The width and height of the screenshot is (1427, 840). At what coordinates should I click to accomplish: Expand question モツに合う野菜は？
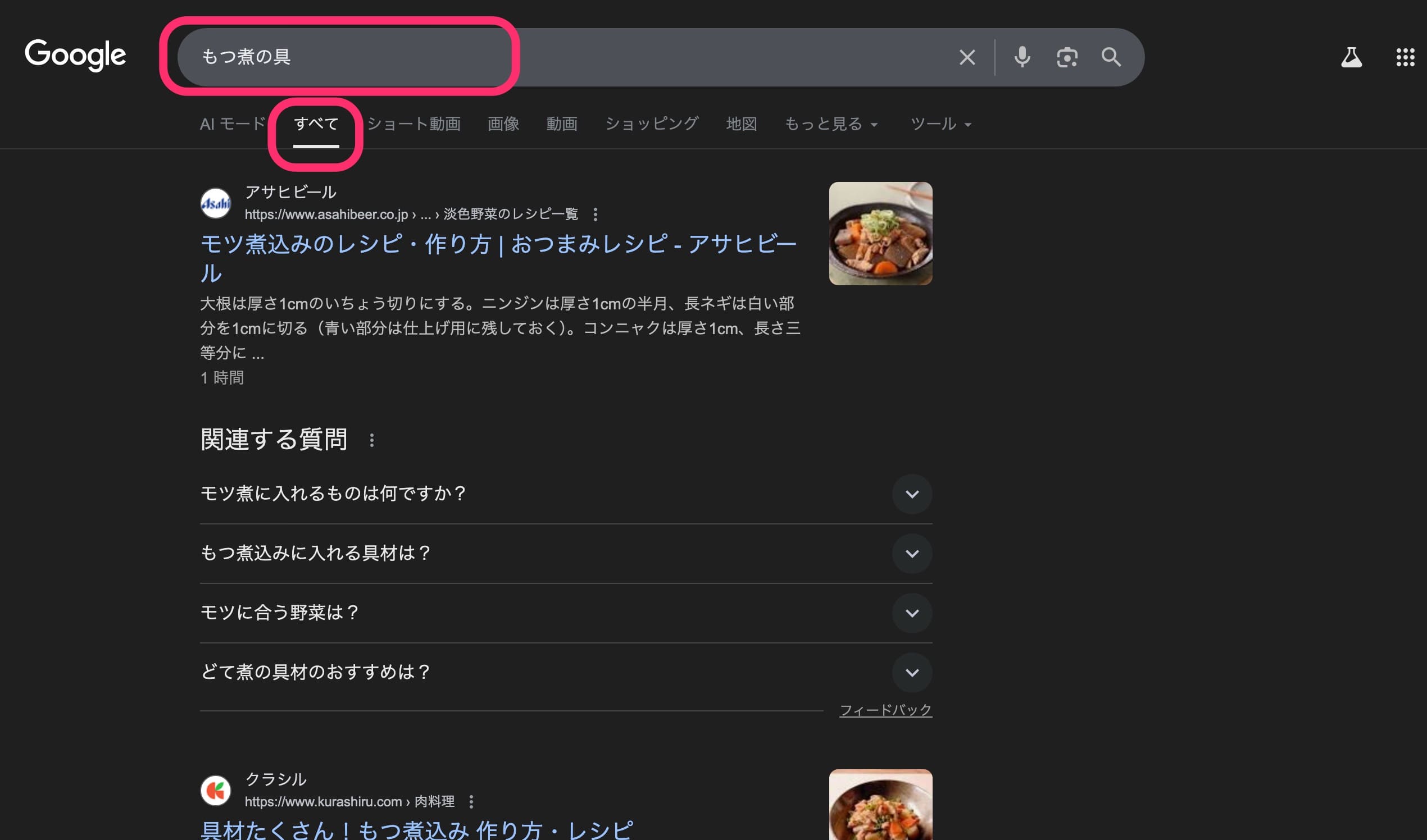(912, 613)
